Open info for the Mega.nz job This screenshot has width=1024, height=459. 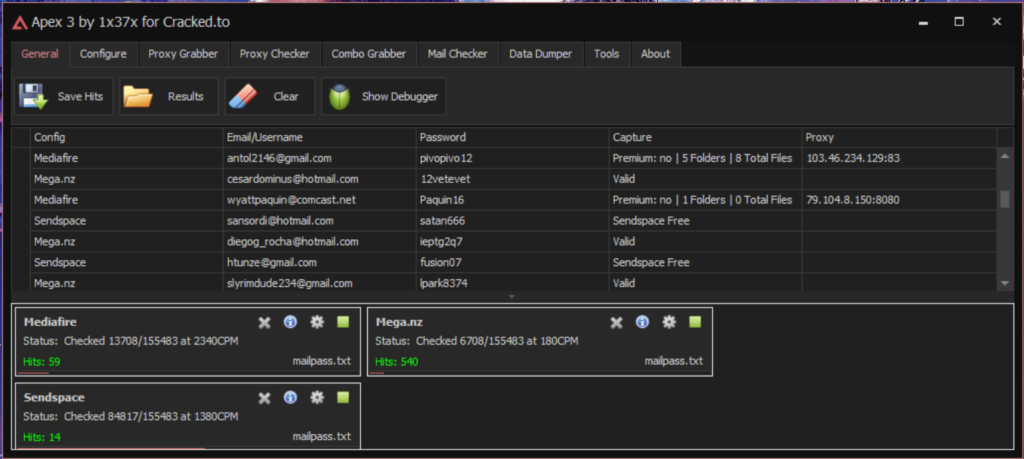point(643,322)
